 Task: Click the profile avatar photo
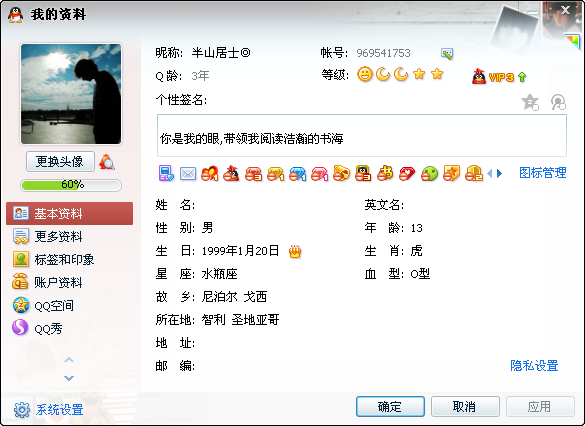tap(71, 94)
